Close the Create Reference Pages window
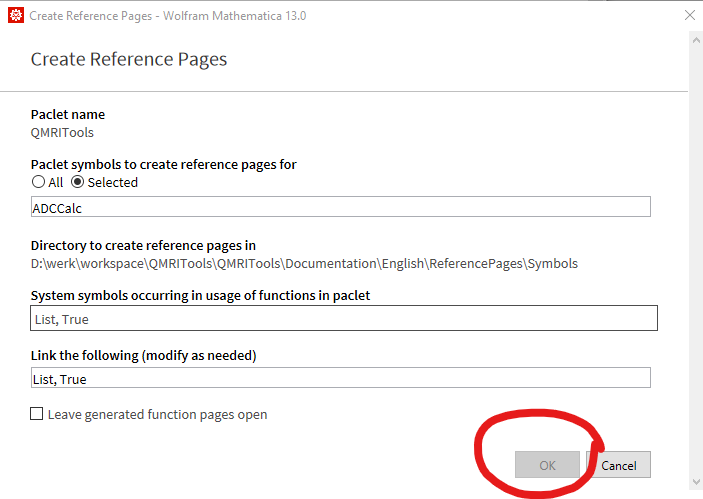 [x=690, y=15]
